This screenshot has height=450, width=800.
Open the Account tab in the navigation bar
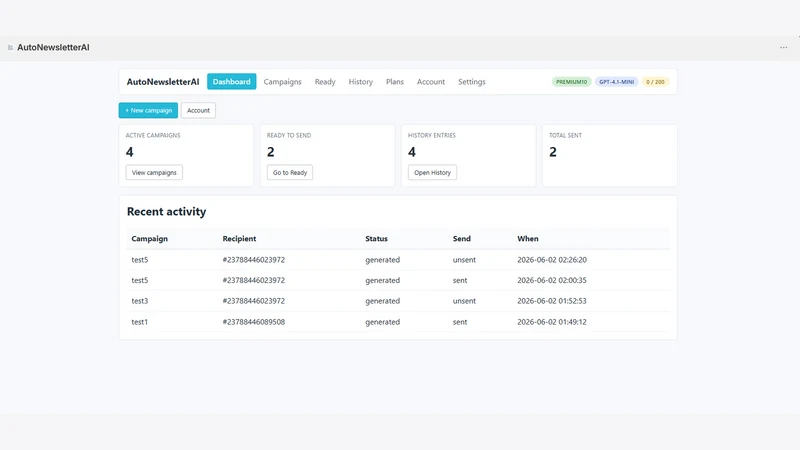[431, 82]
